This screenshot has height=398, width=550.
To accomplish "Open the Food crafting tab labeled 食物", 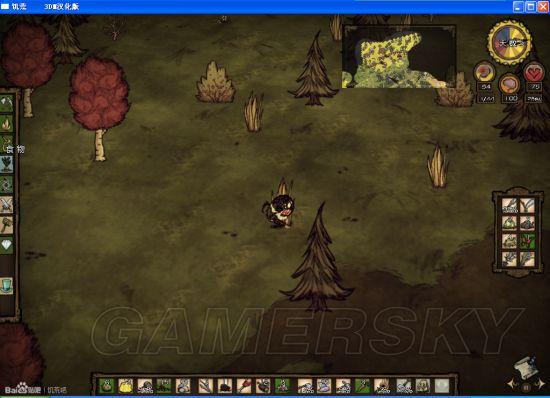I will (x=6, y=144).
